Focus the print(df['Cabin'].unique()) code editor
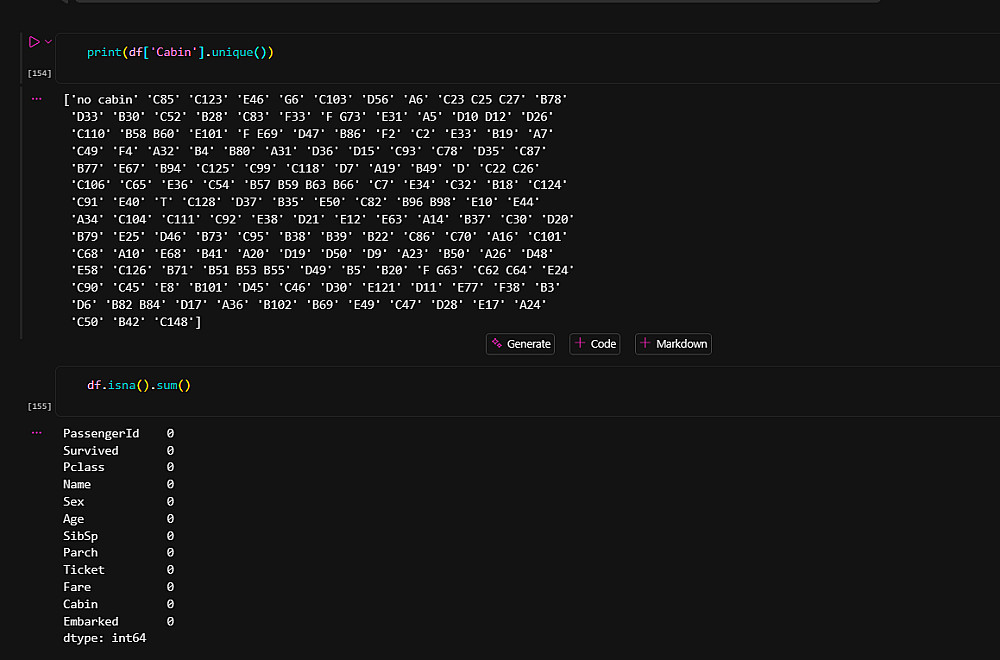Image resolution: width=1000 pixels, height=660 pixels. point(500,52)
